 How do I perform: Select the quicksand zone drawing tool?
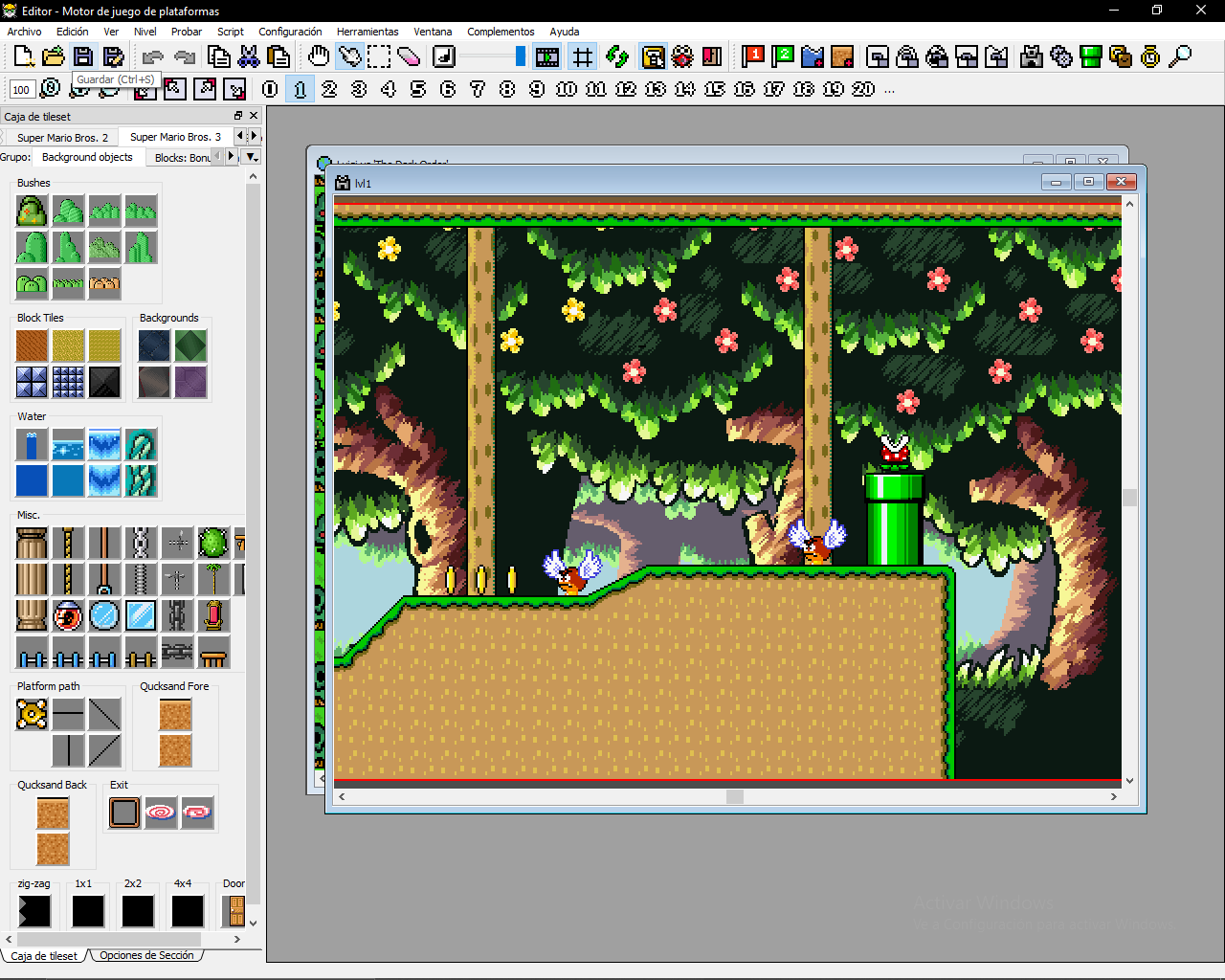842,56
